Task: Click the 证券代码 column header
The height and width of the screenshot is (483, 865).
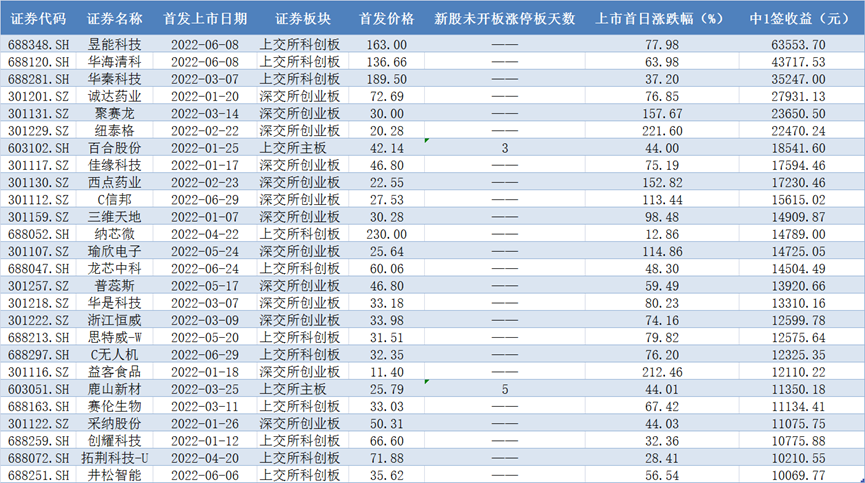Action: pyautogui.click(x=36, y=18)
